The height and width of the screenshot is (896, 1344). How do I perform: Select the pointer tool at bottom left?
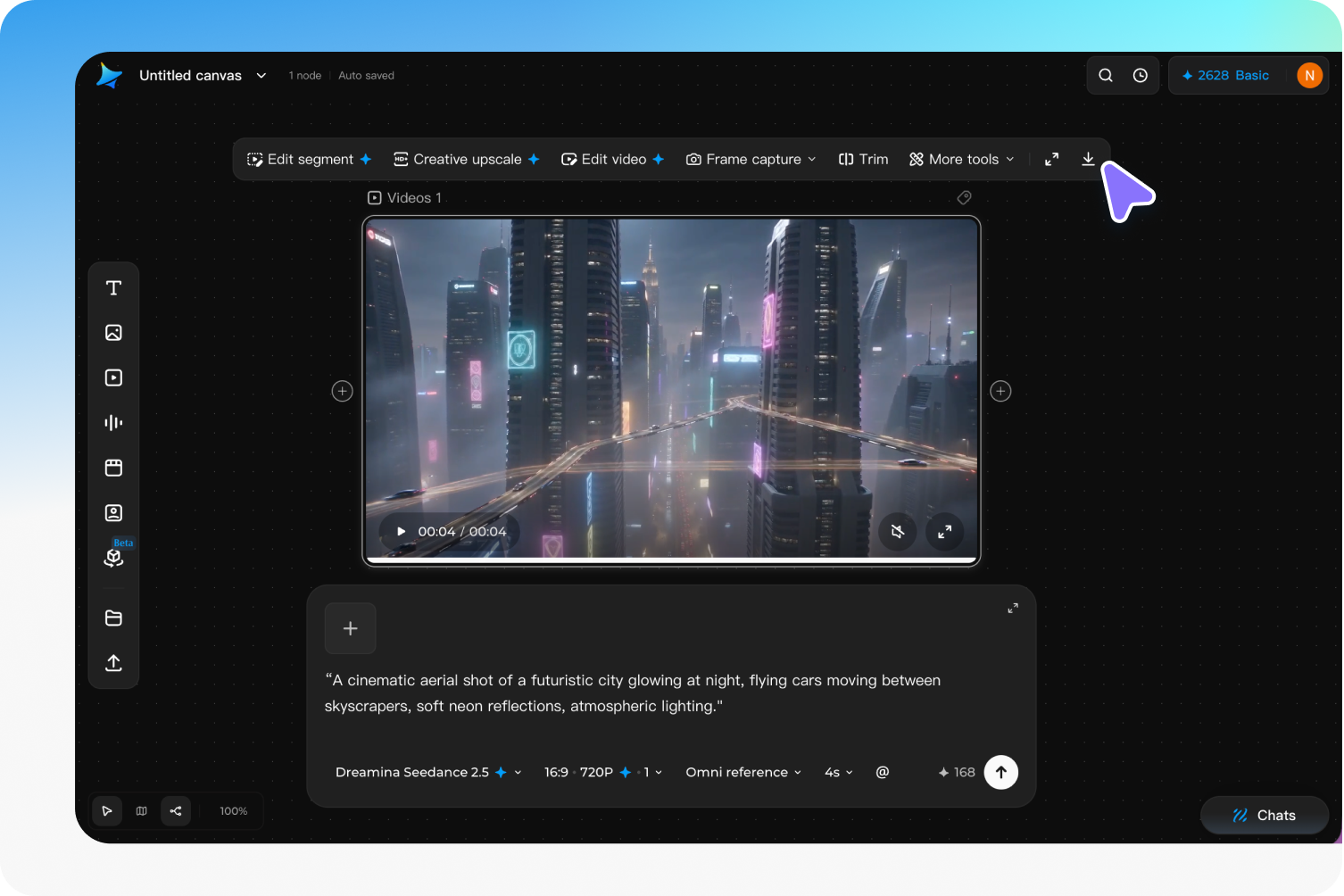pyautogui.click(x=107, y=810)
